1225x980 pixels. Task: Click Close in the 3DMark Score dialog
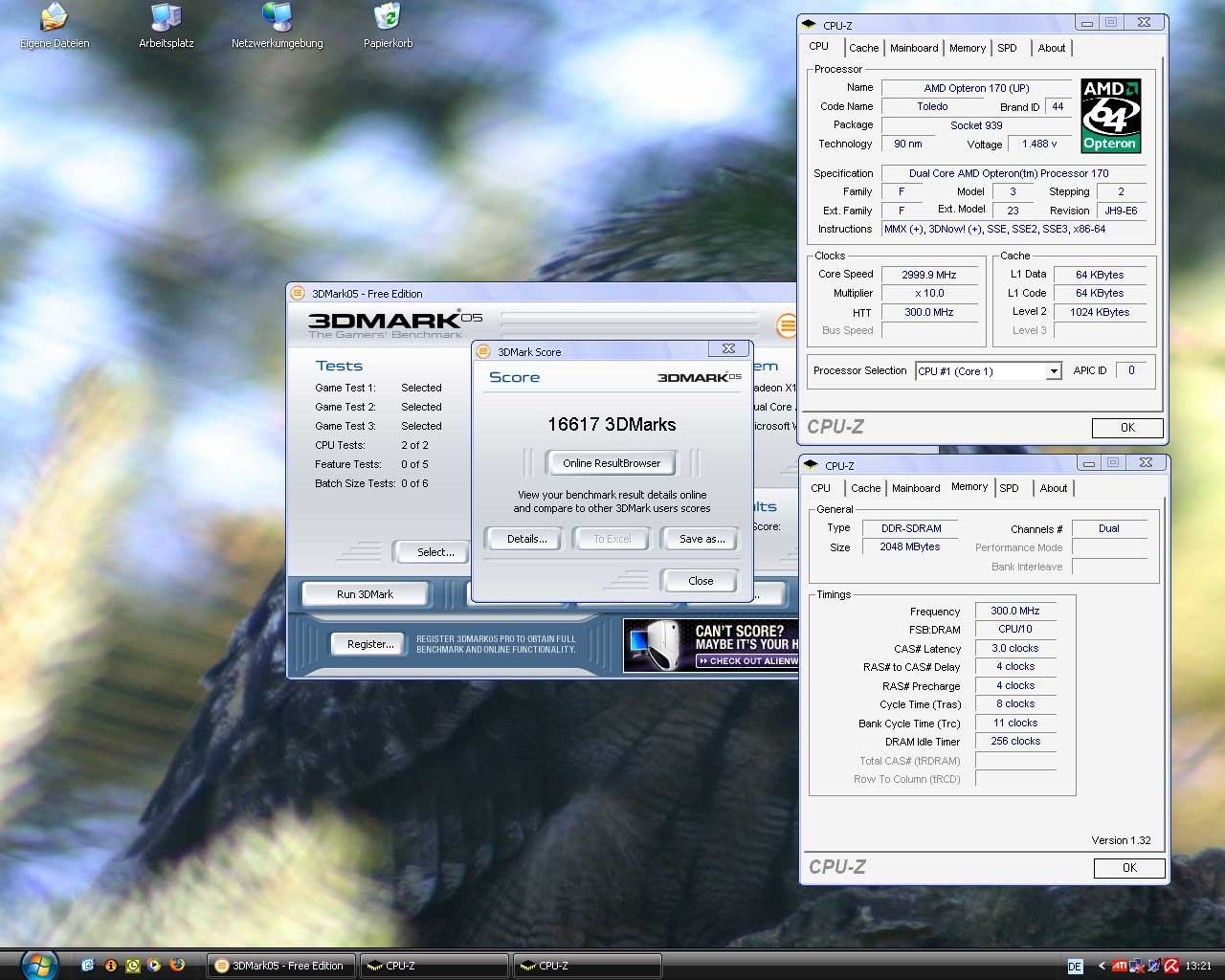pyautogui.click(x=701, y=581)
